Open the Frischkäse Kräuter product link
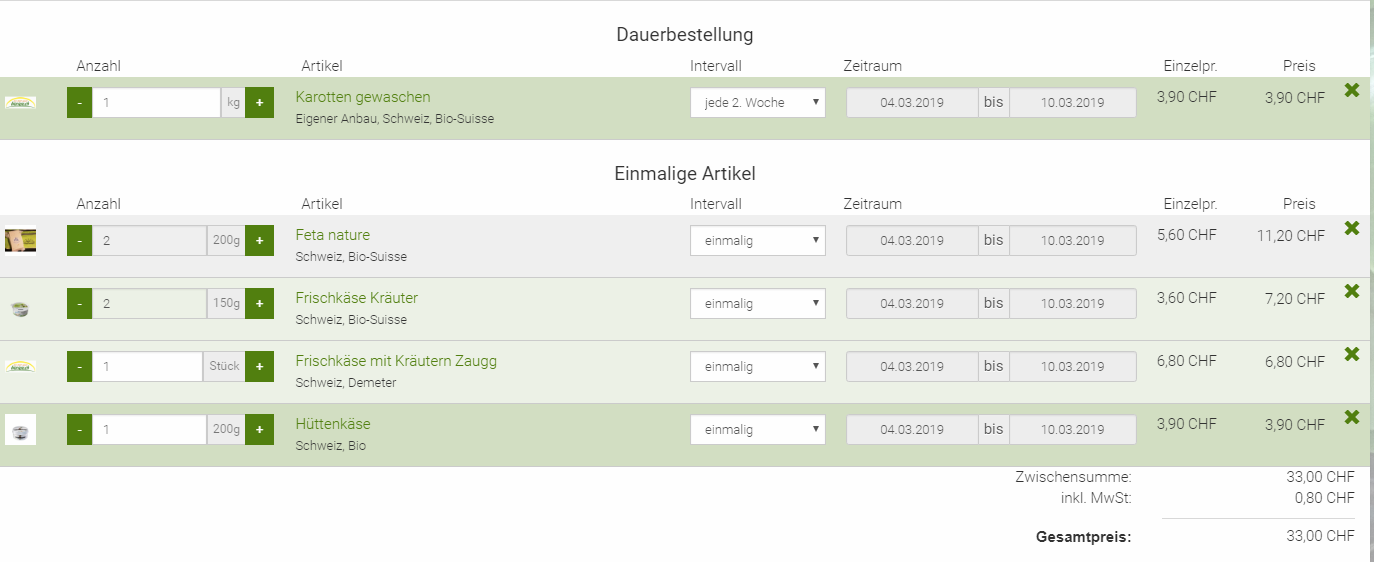The width and height of the screenshot is (1374, 562). click(x=357, y=298)
